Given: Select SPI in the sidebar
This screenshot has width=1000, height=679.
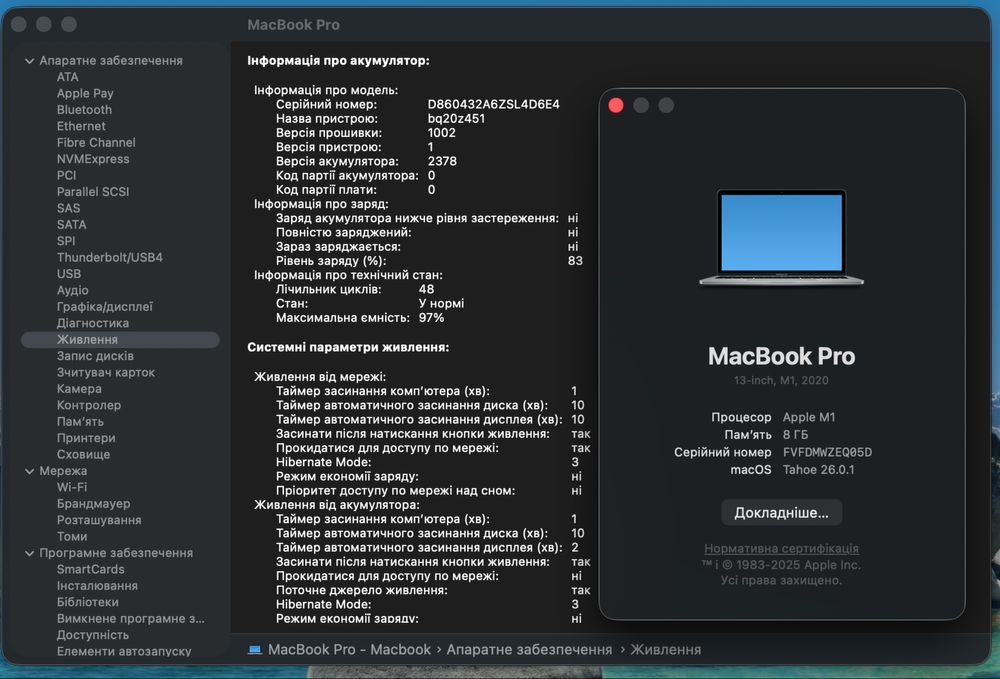Looking at the screenshot, I should (x=66, y=241).
